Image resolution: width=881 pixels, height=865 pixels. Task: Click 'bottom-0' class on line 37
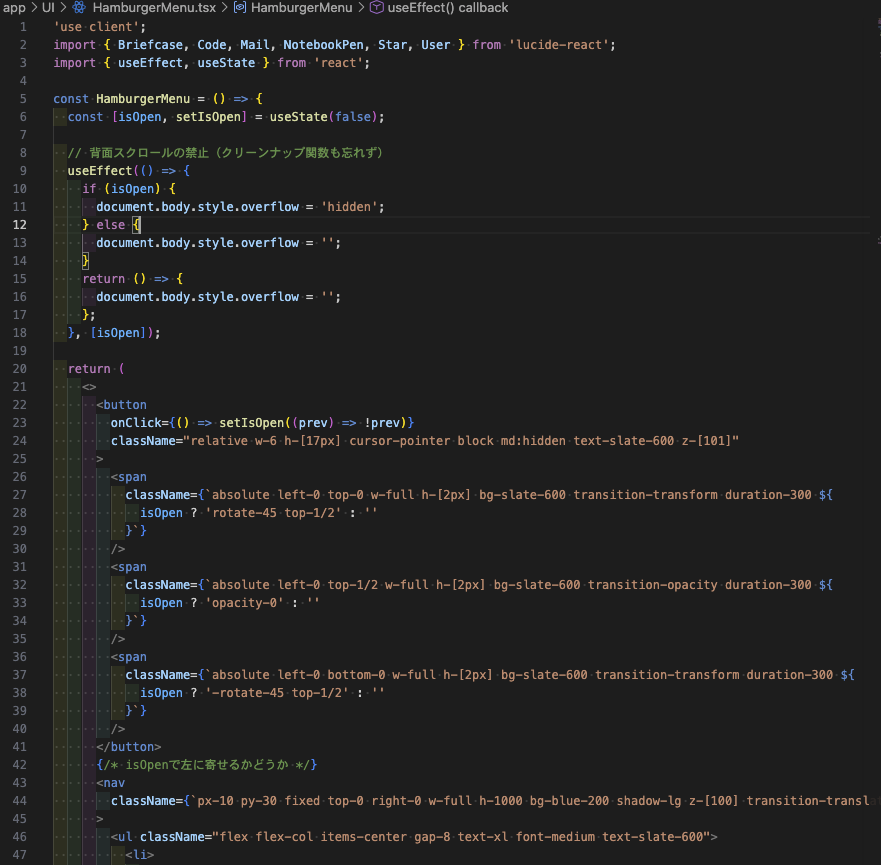356,675
